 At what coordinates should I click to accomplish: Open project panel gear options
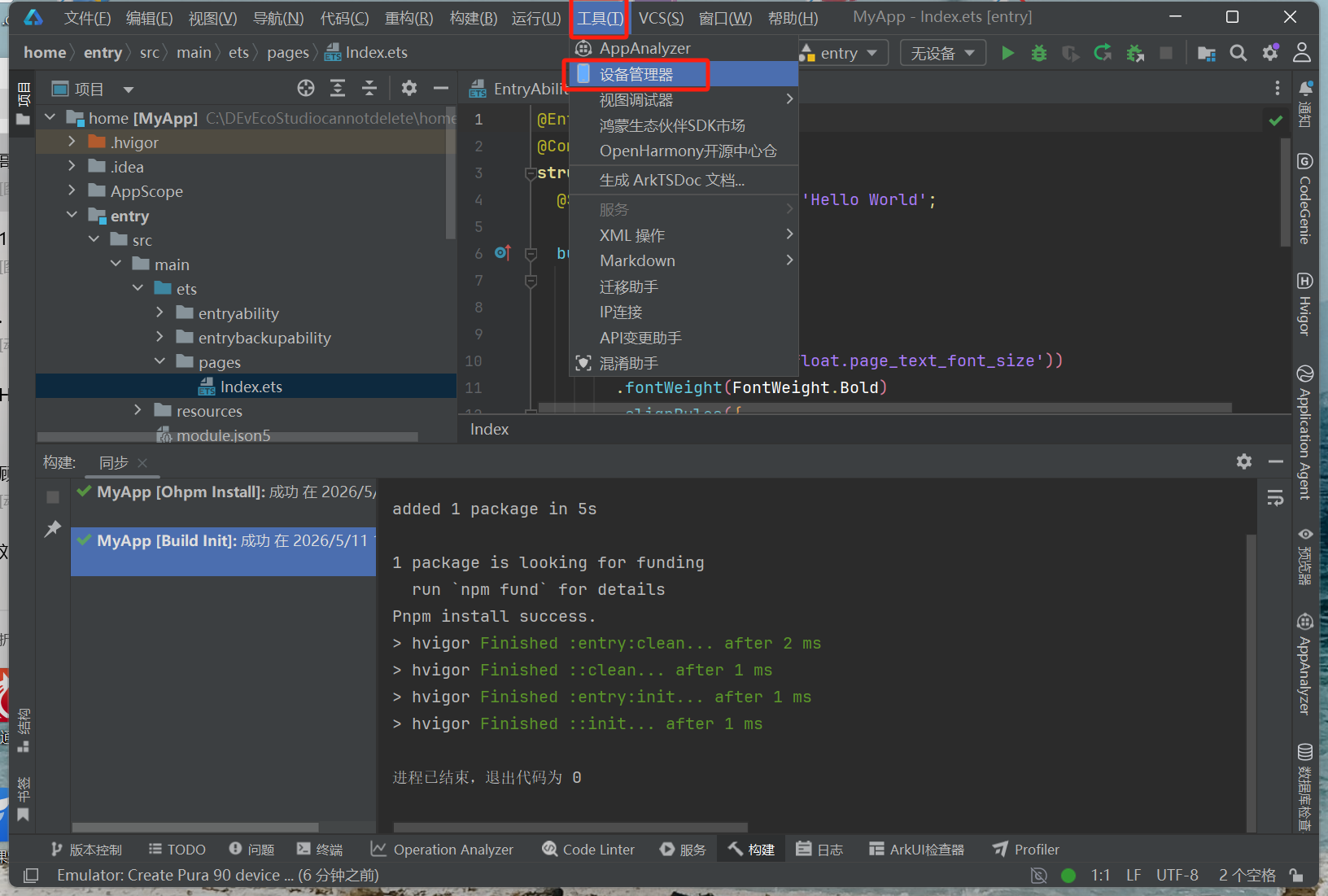[409, 88]
